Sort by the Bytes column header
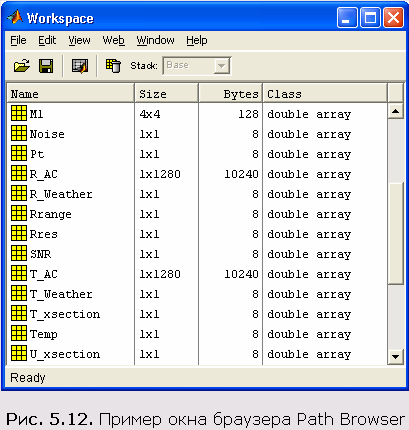 (230, 93)
